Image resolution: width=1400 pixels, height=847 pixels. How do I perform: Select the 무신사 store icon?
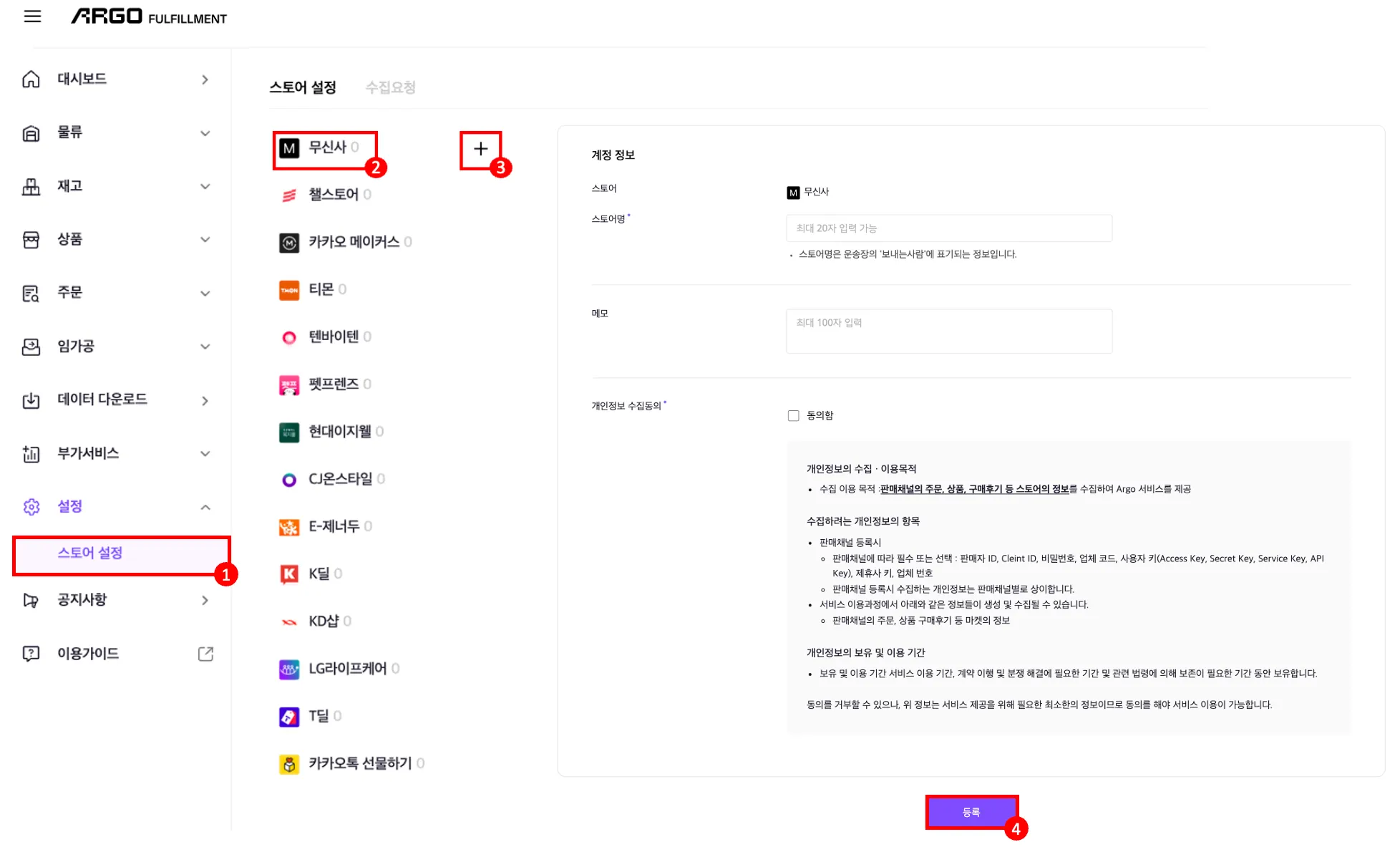tap(289, 148)
